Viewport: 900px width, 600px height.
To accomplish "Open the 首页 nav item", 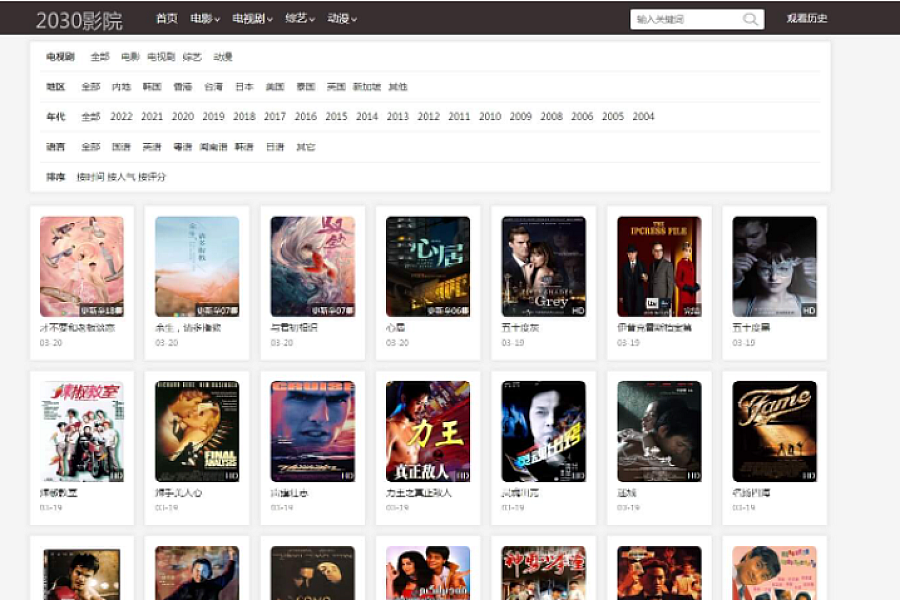I will tap(167, 19).
